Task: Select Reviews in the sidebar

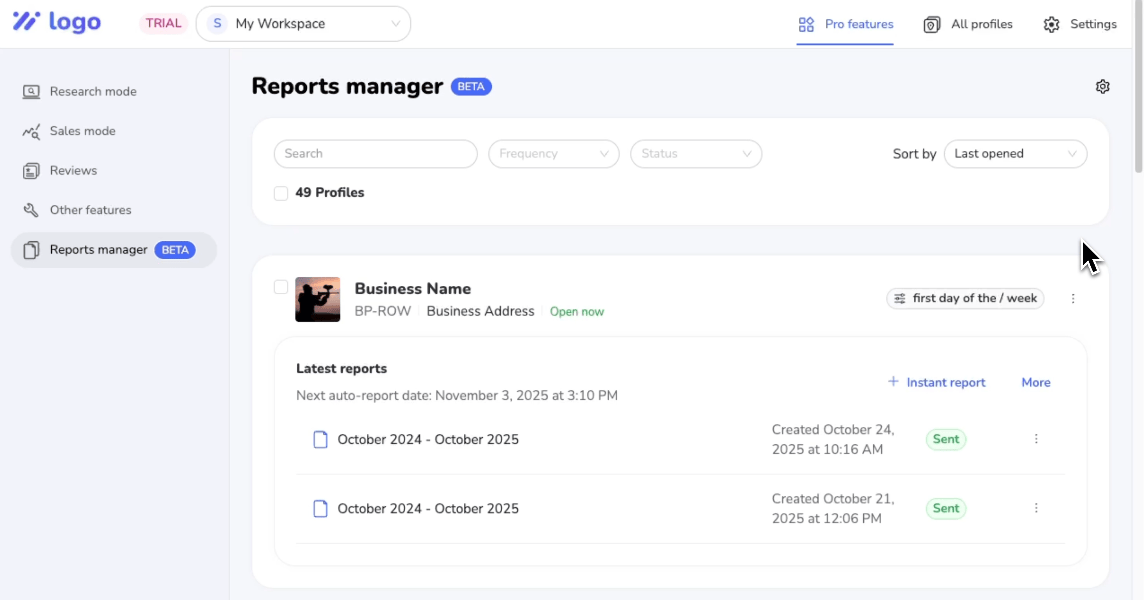Action: pyautogui.click(x=73, y=171)
